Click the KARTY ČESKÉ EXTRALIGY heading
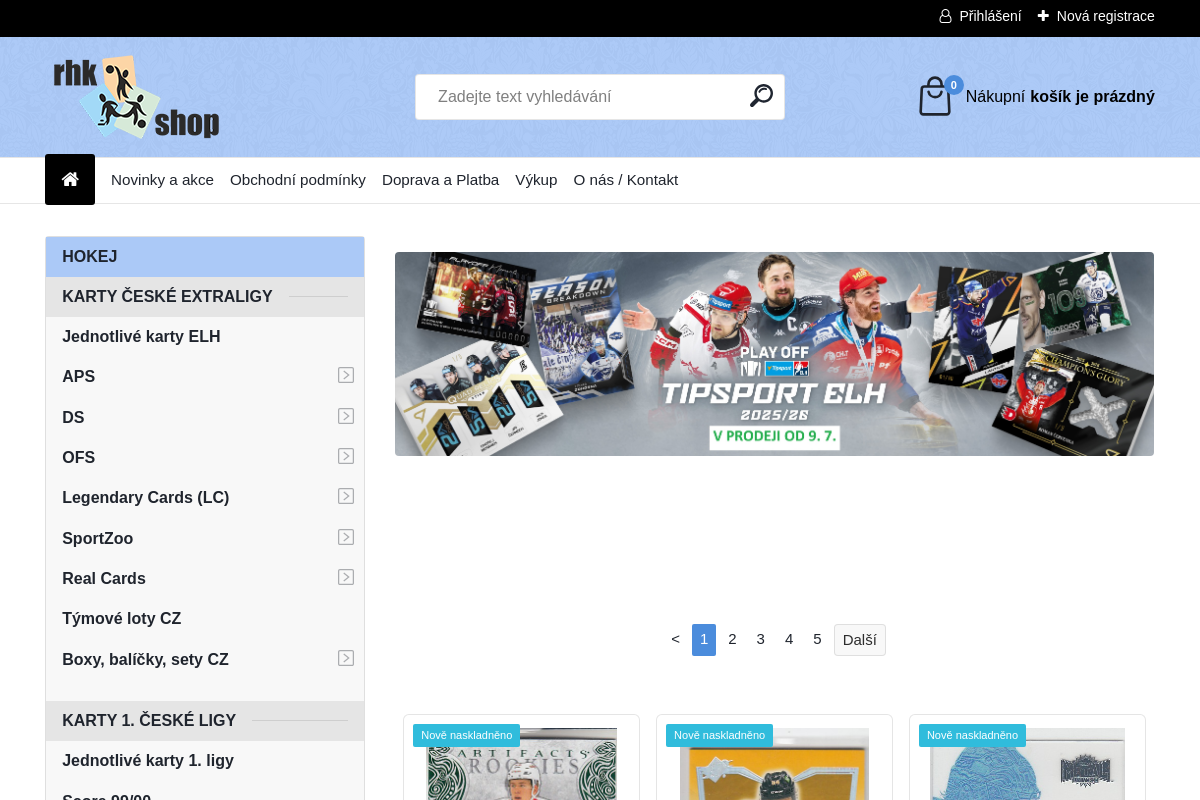 point(167,297)
